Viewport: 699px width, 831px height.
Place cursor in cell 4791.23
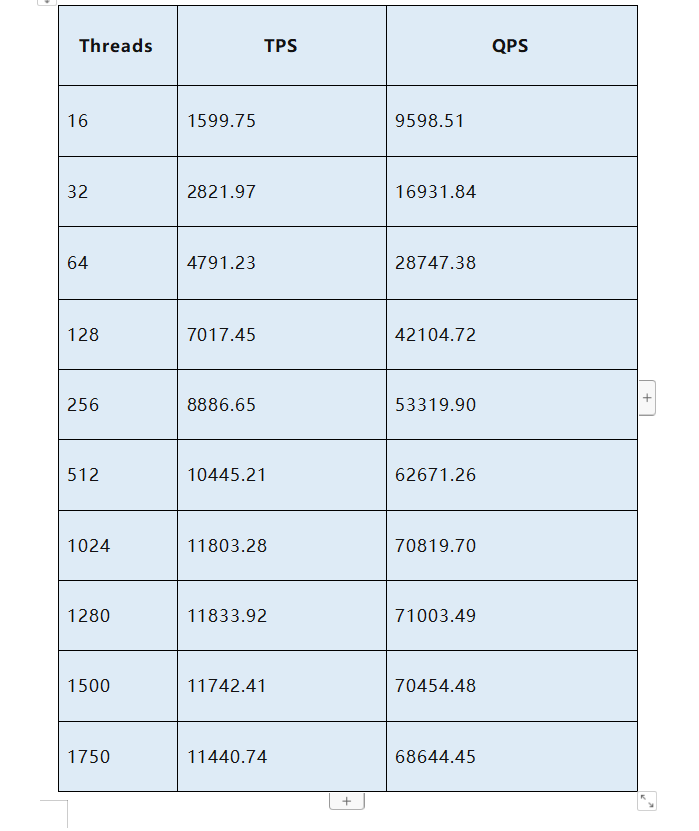point(281,263)
